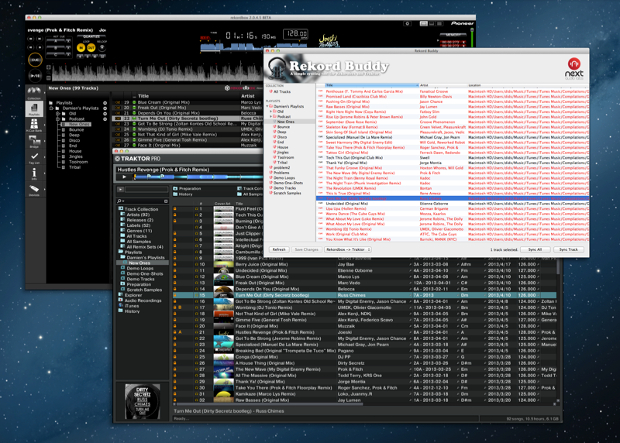Expand the Old folder in Rekord Buddy sidebar
Image resolution: width=620 pixels, height=443 pixels.
(x=271, y=112)
